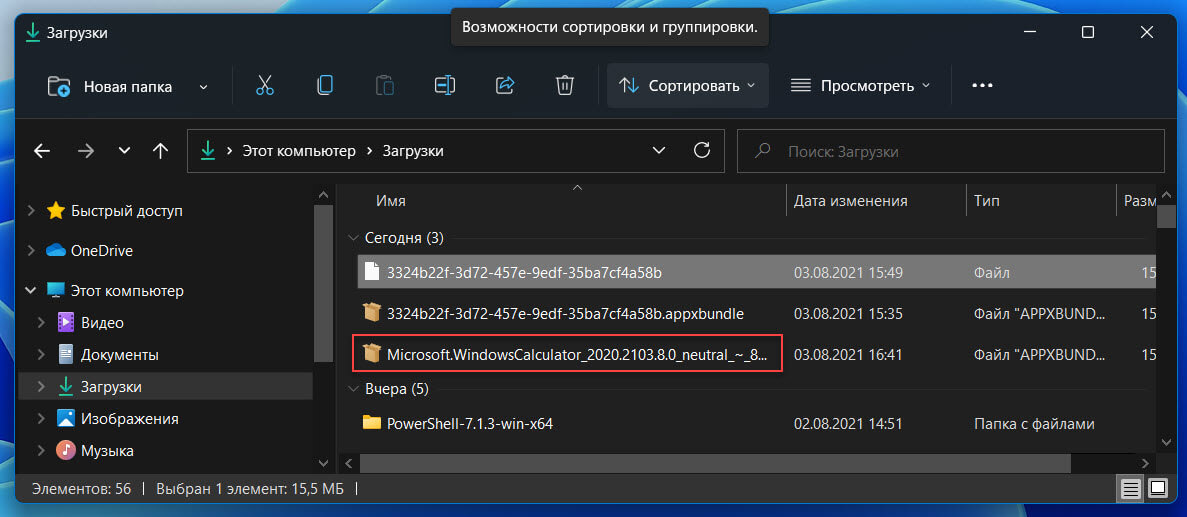This screenshot has height=517, width=1187.
Task: Click the Rename icon in toolbar
Action: coord(444,86)
